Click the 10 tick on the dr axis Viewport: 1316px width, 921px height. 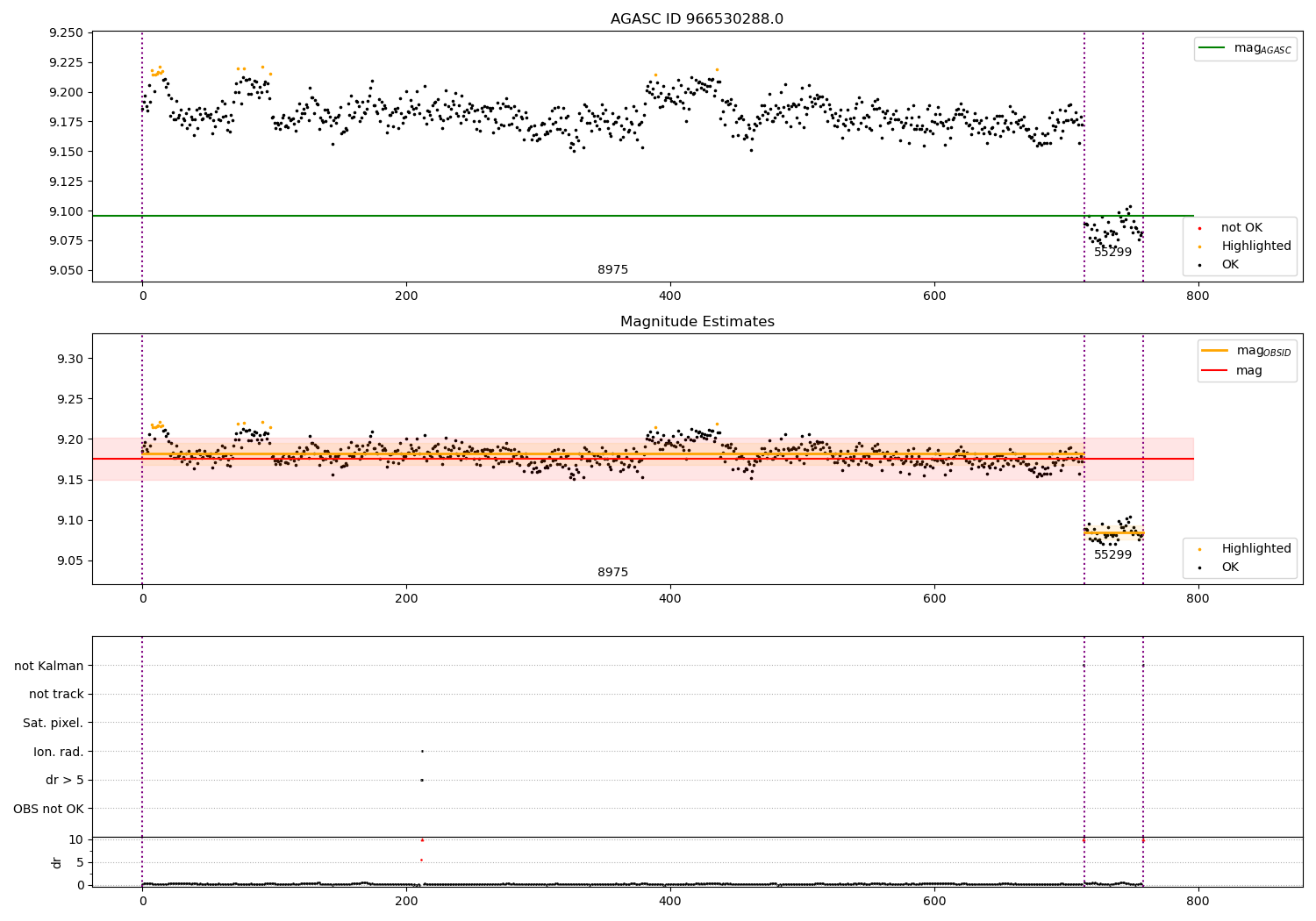coord(76,839)
